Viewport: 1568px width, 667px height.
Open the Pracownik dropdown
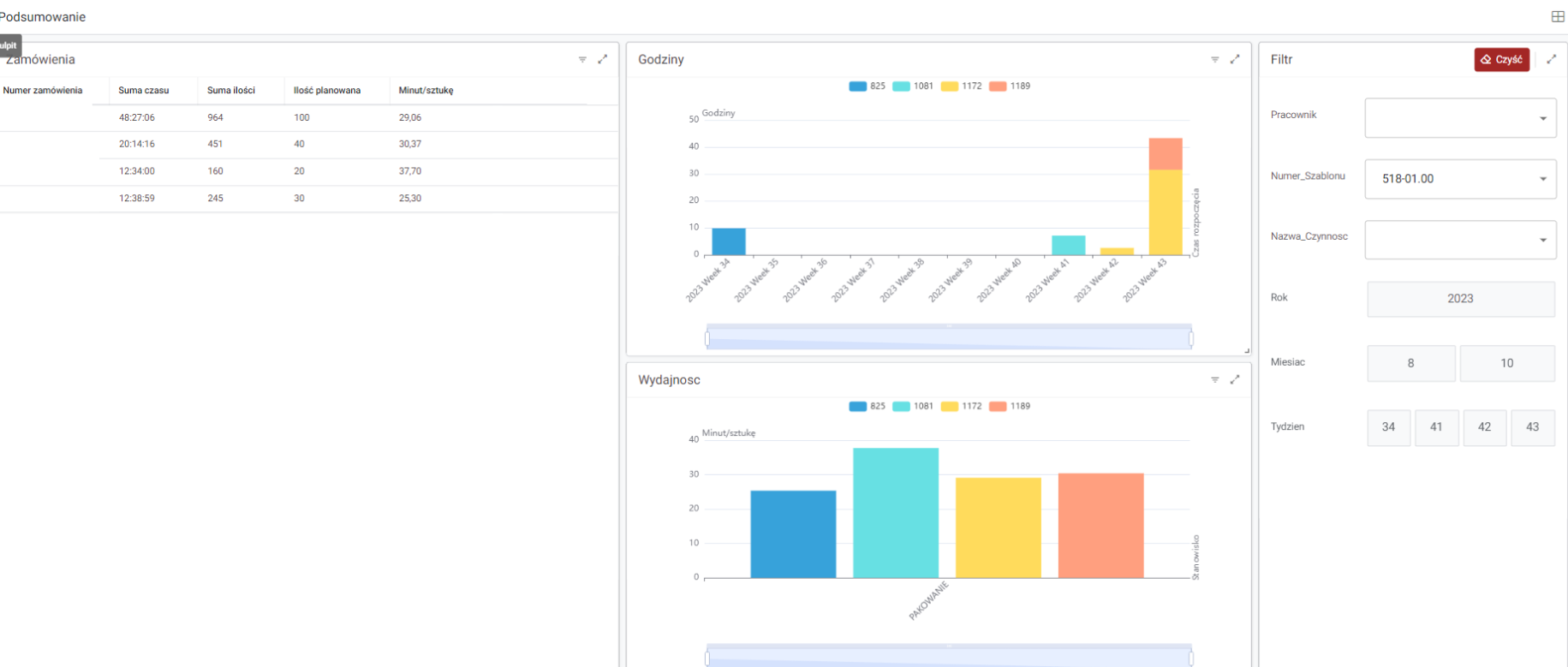tap(1460, 118)
